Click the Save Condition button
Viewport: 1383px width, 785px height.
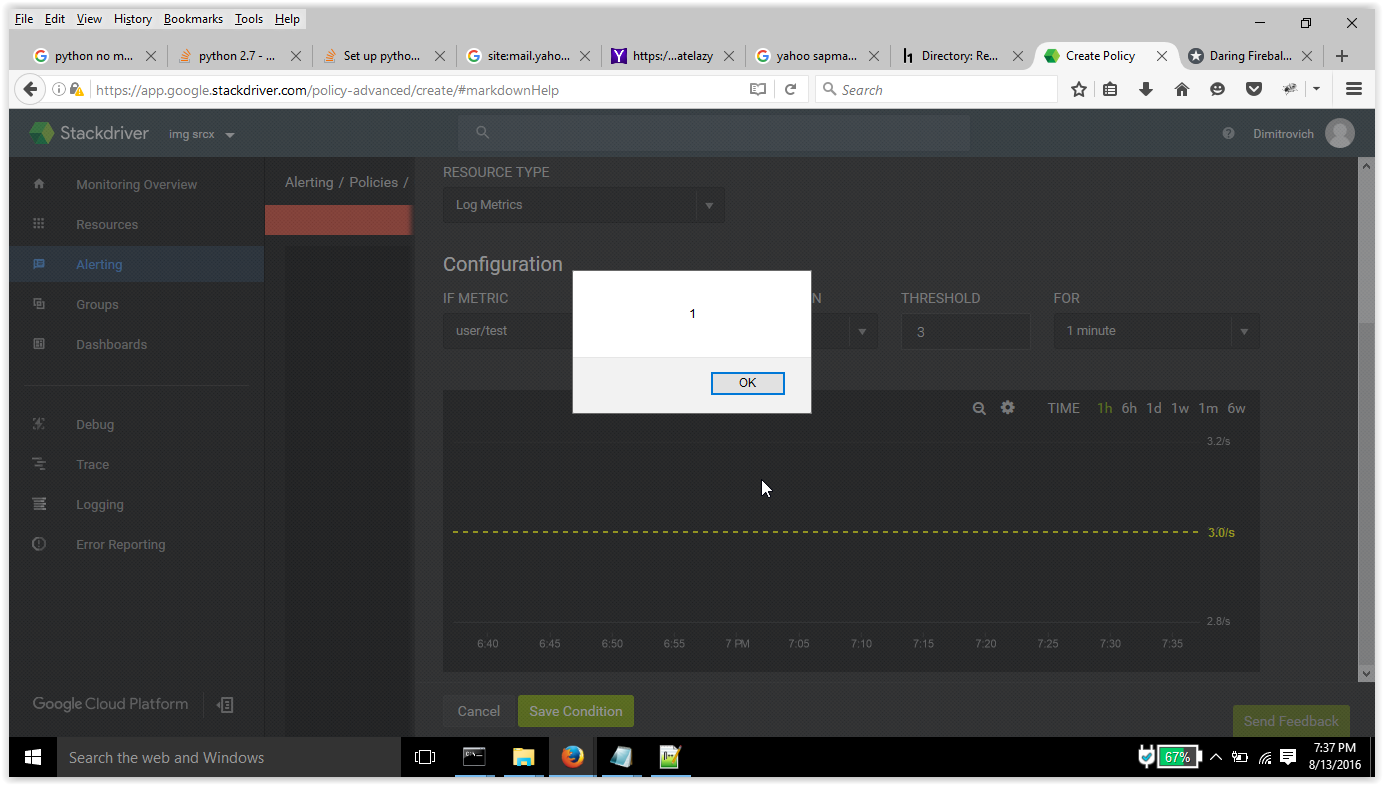point(576,711)
